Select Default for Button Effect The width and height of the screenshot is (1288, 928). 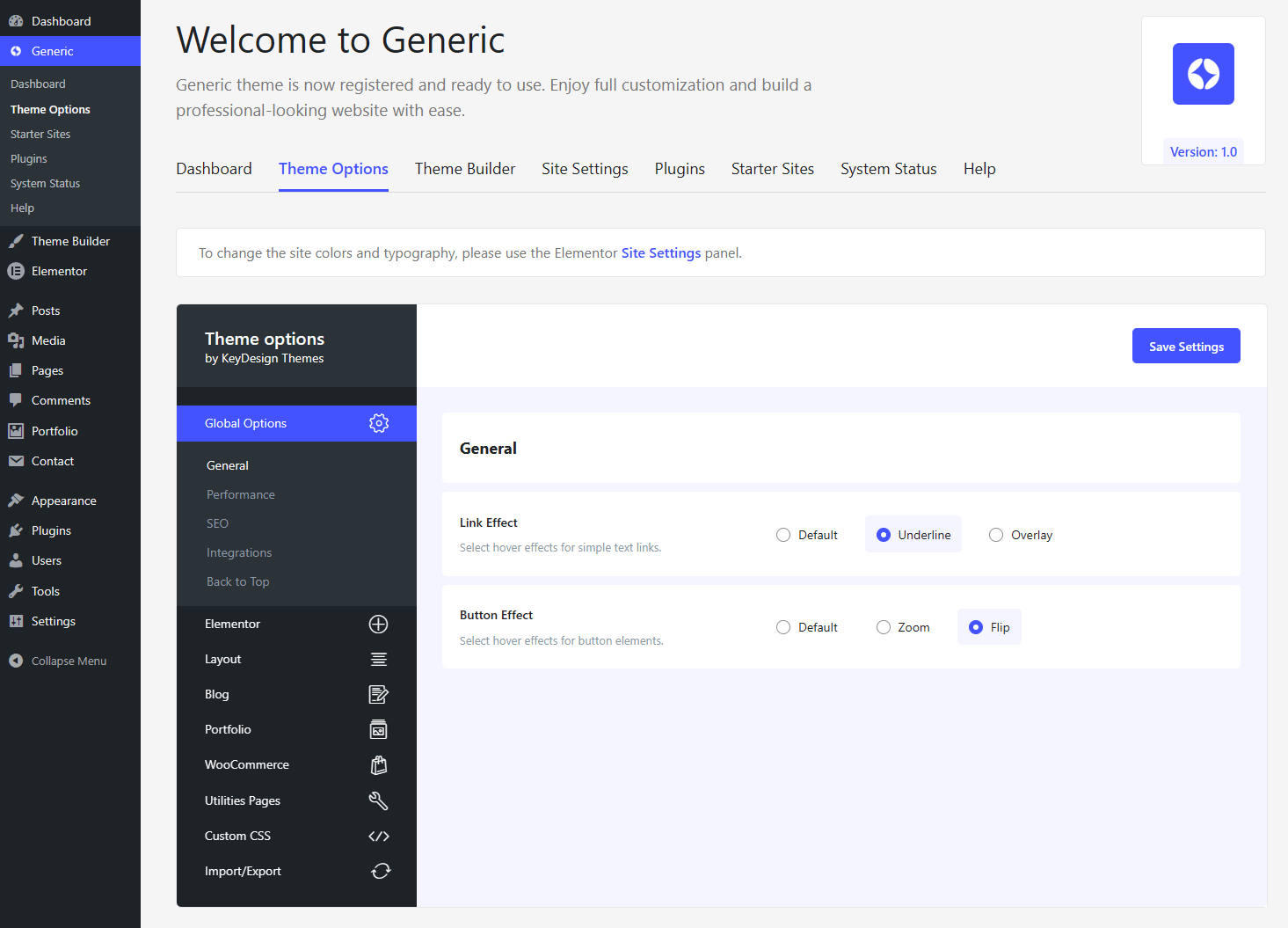tap(783, 627)
